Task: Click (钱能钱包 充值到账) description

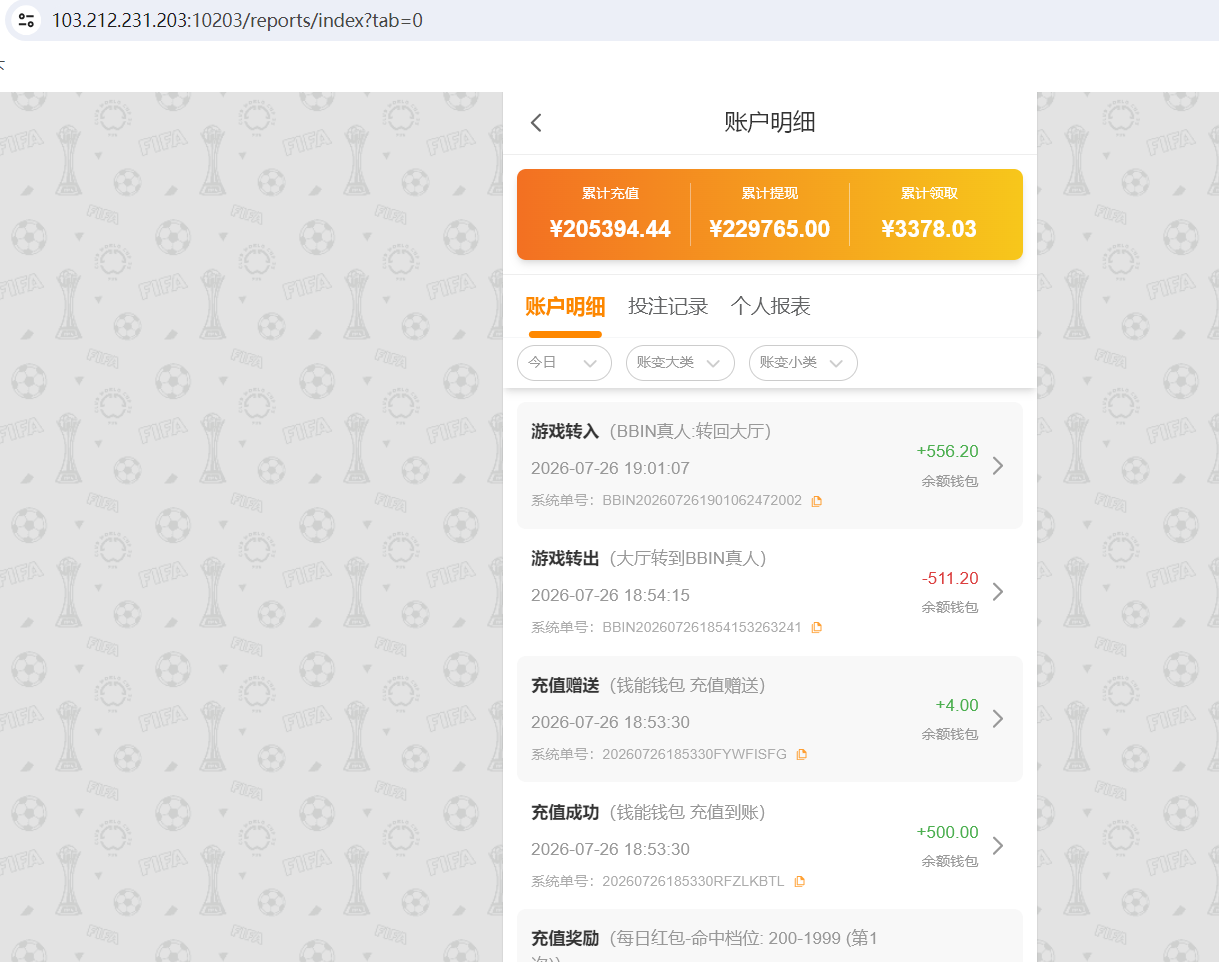Action: click(x=687, y=813)
